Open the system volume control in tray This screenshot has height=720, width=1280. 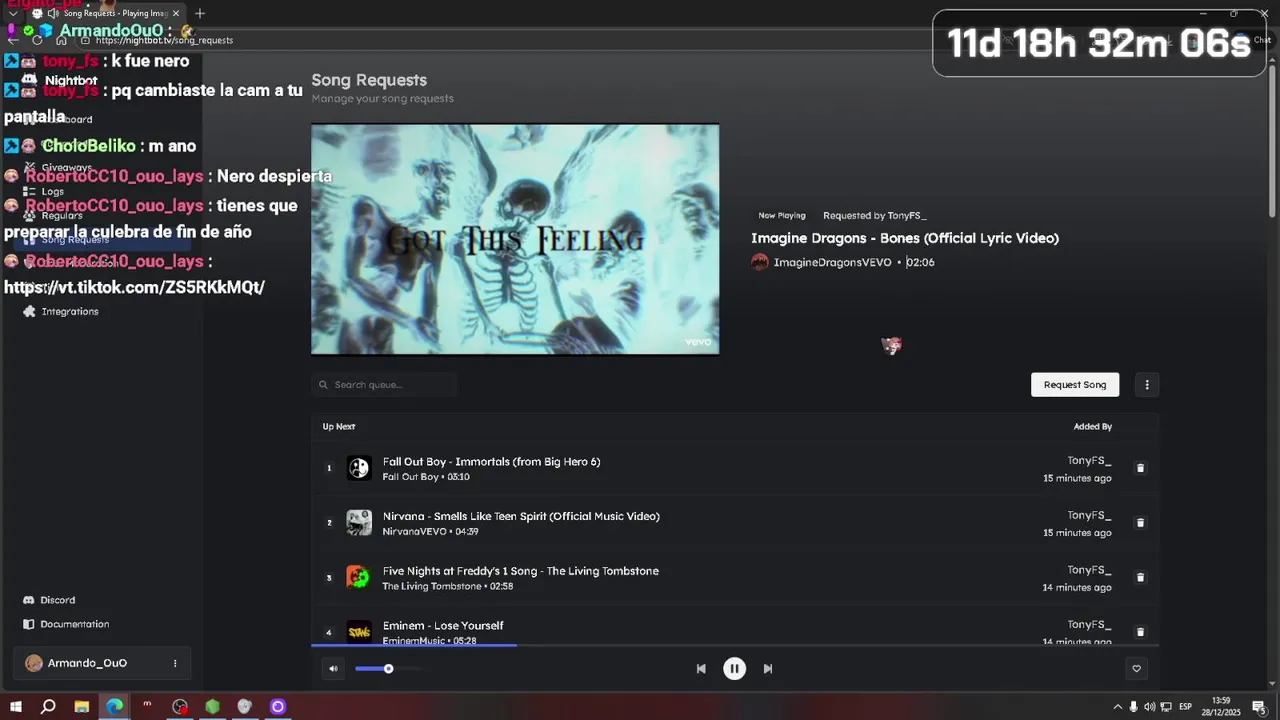pos(1149,707)
